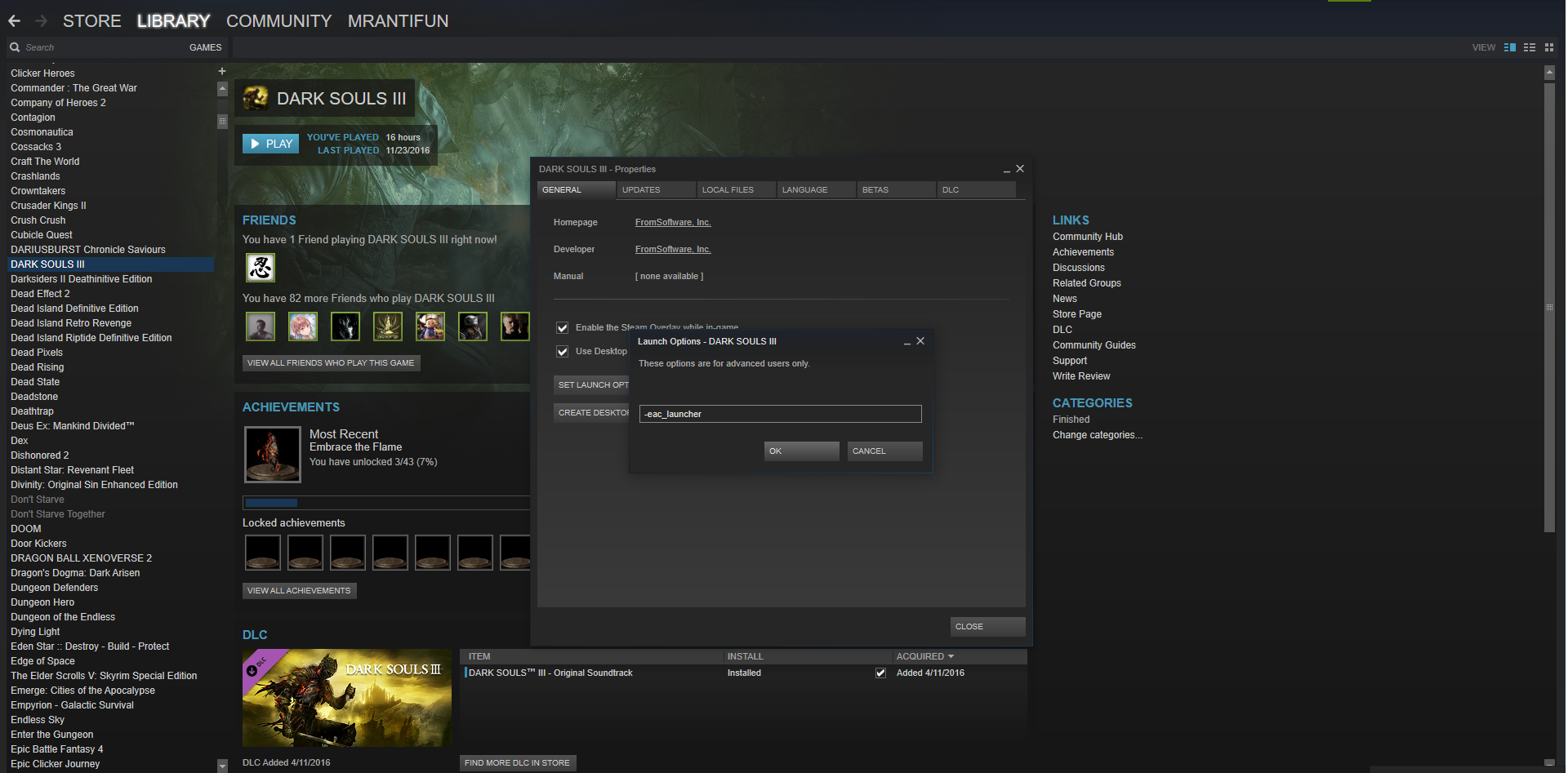Image resolution: width=1568 pixels, height=773 pixels.
Task: Click the add game plus icon
Action: point(221,72)
